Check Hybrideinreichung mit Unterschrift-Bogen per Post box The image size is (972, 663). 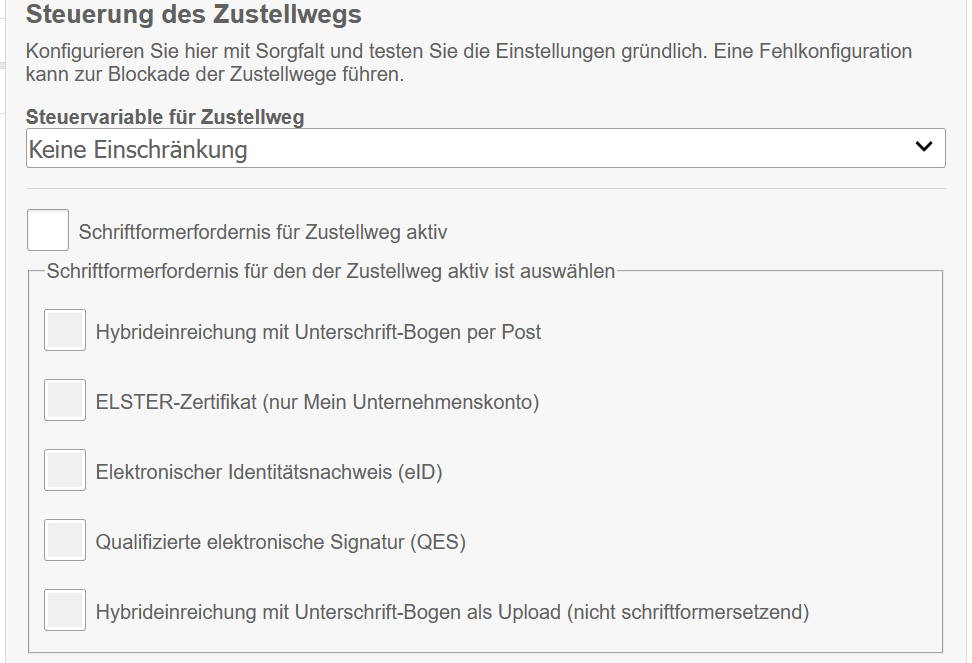coord(65,330)
